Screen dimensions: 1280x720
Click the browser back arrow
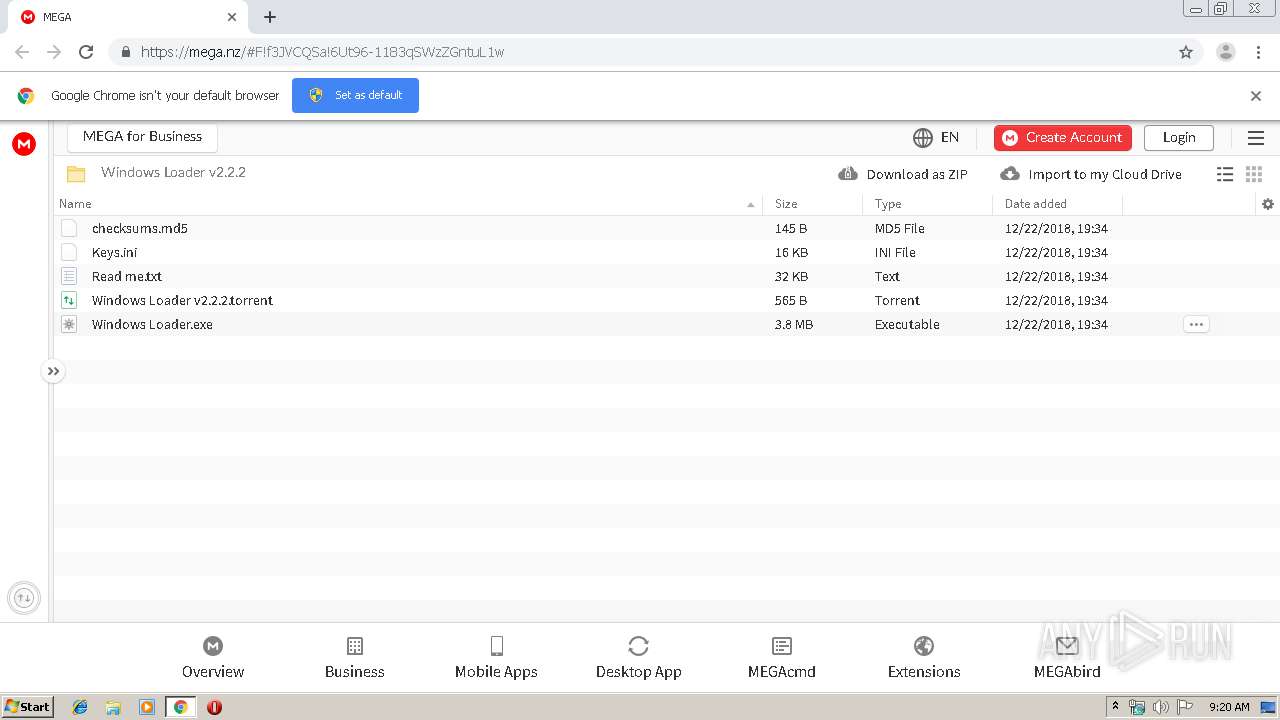click(22, 52)
